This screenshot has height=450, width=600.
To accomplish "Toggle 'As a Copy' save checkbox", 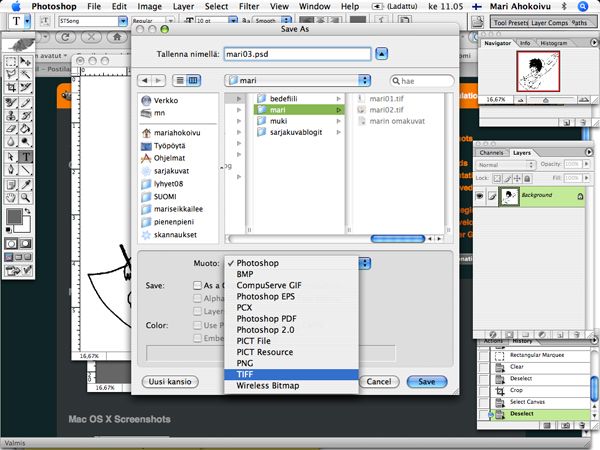I will point(197,285).
